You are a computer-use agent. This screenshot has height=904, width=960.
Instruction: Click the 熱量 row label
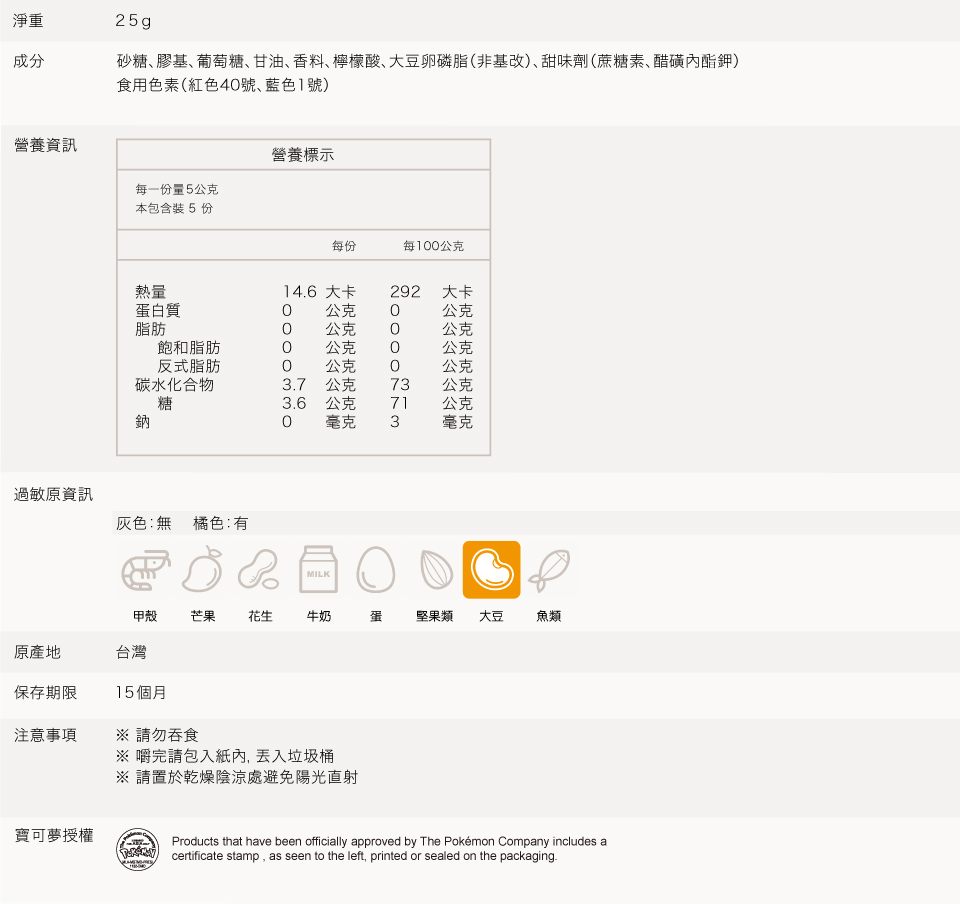151,291
